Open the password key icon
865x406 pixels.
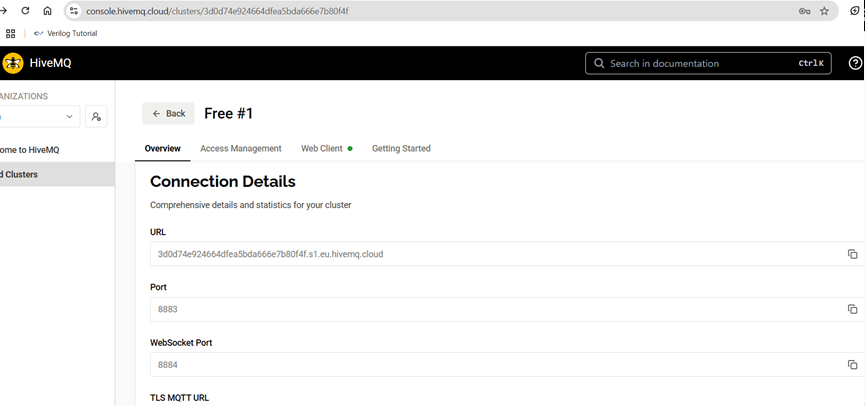coord(804,11)
